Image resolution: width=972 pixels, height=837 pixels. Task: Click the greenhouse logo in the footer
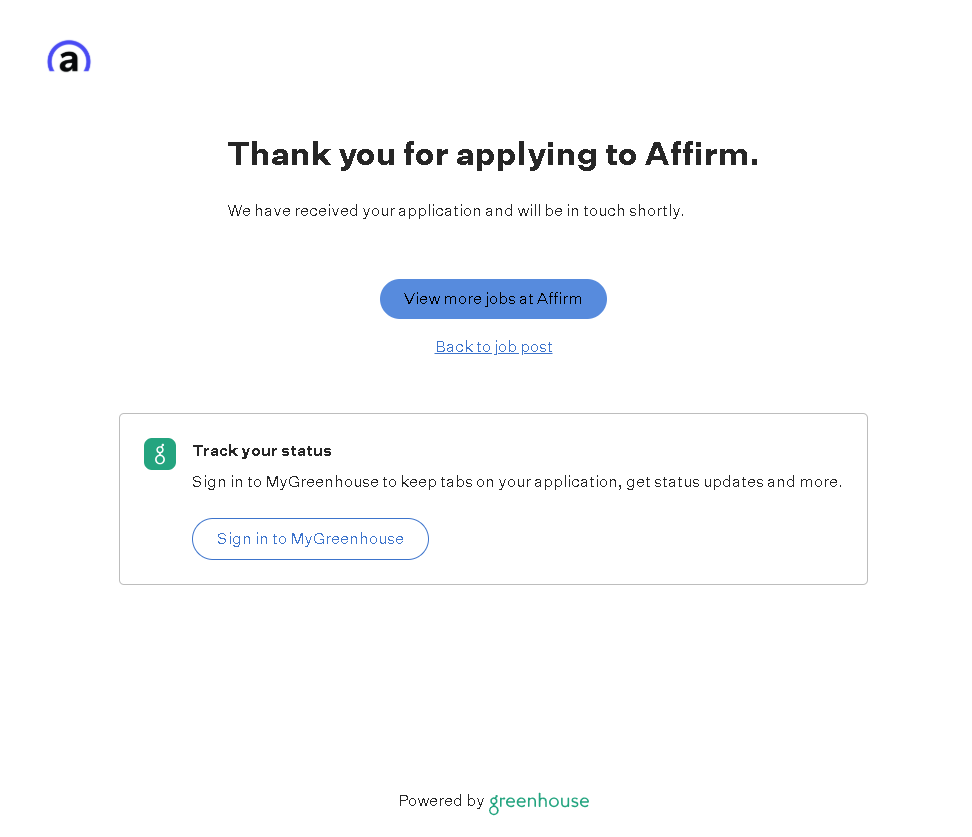pyautogui.click(x=539, y=802)
